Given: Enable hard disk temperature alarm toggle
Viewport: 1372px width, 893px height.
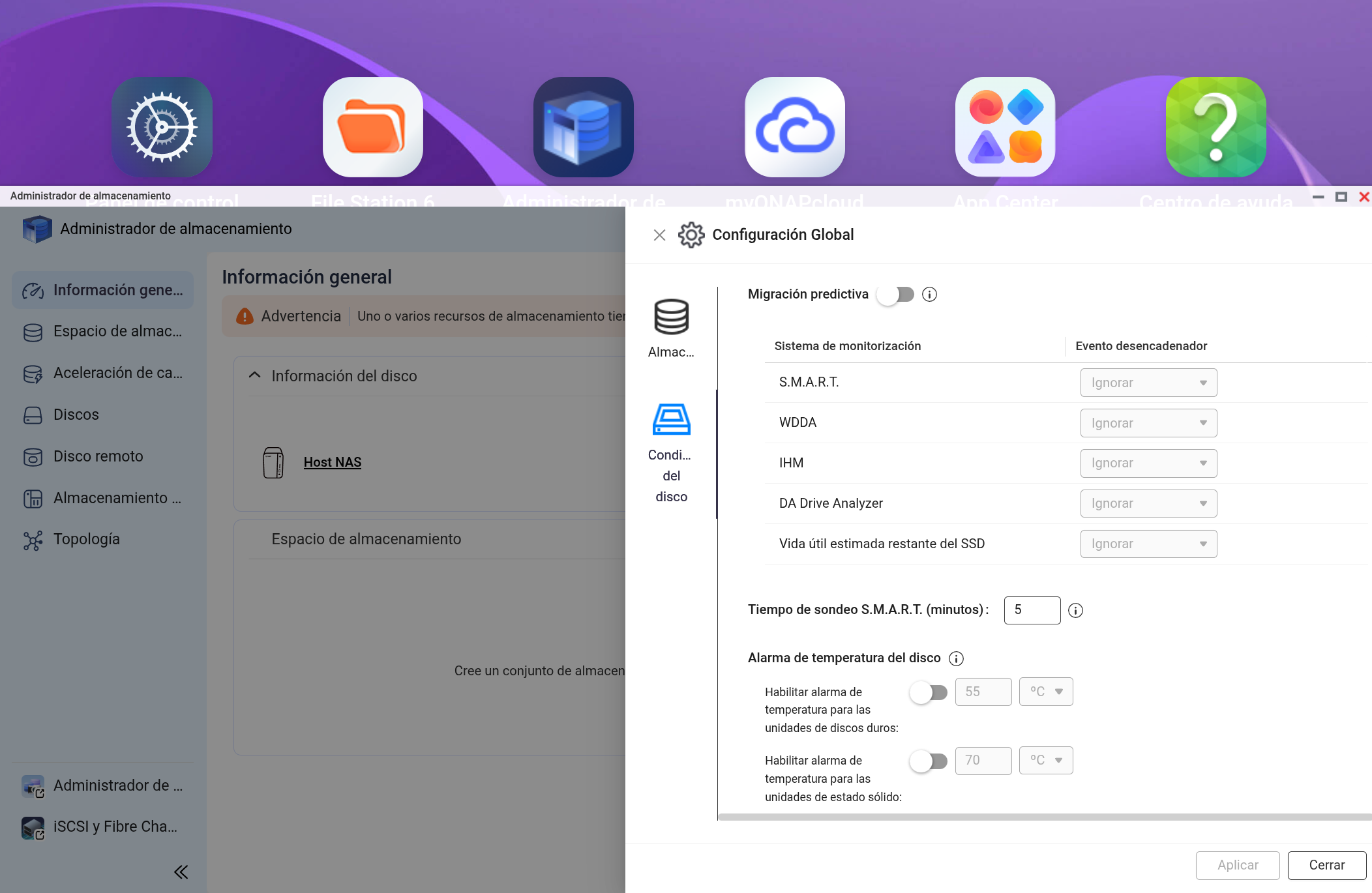Looking at the screenshot, I should pyautogui.click(x=929, y=692).
